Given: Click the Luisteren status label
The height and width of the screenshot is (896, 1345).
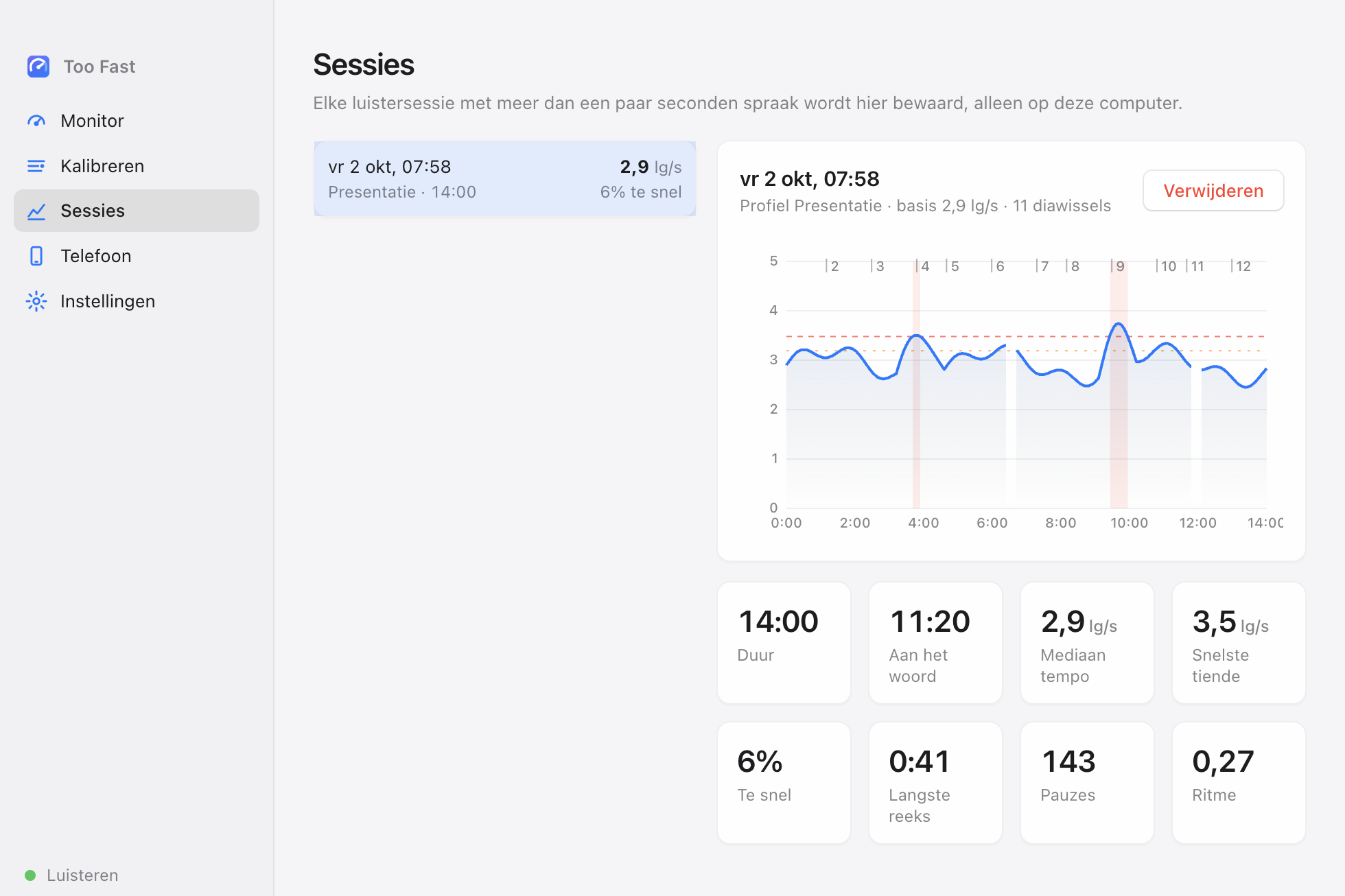Looking at the screenshot, I should [x=82, y=875].
